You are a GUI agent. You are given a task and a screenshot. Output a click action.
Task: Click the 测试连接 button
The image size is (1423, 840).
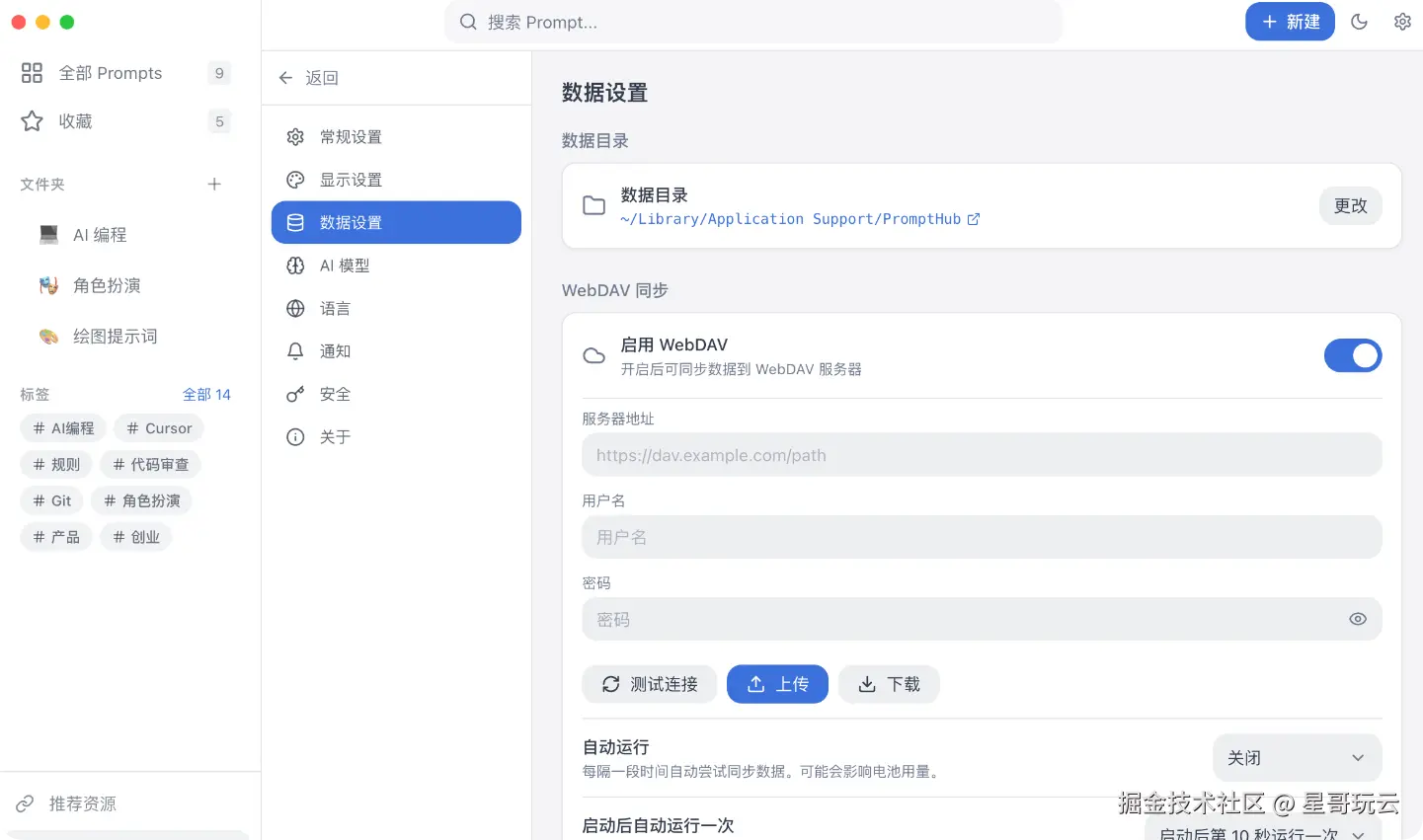(x=650, y=684)
